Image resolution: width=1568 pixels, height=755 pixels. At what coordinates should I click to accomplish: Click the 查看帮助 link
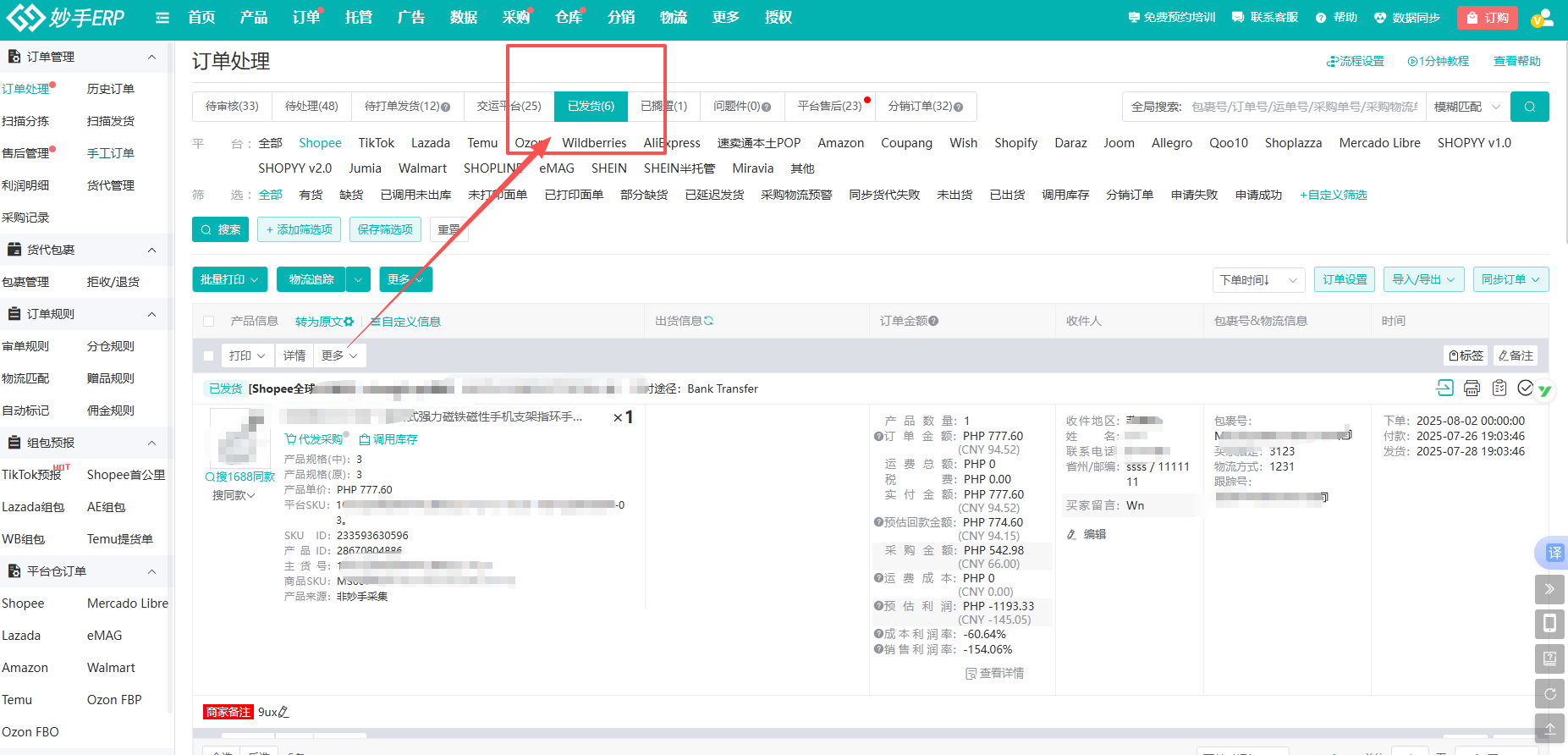(x=1516, y=61)
